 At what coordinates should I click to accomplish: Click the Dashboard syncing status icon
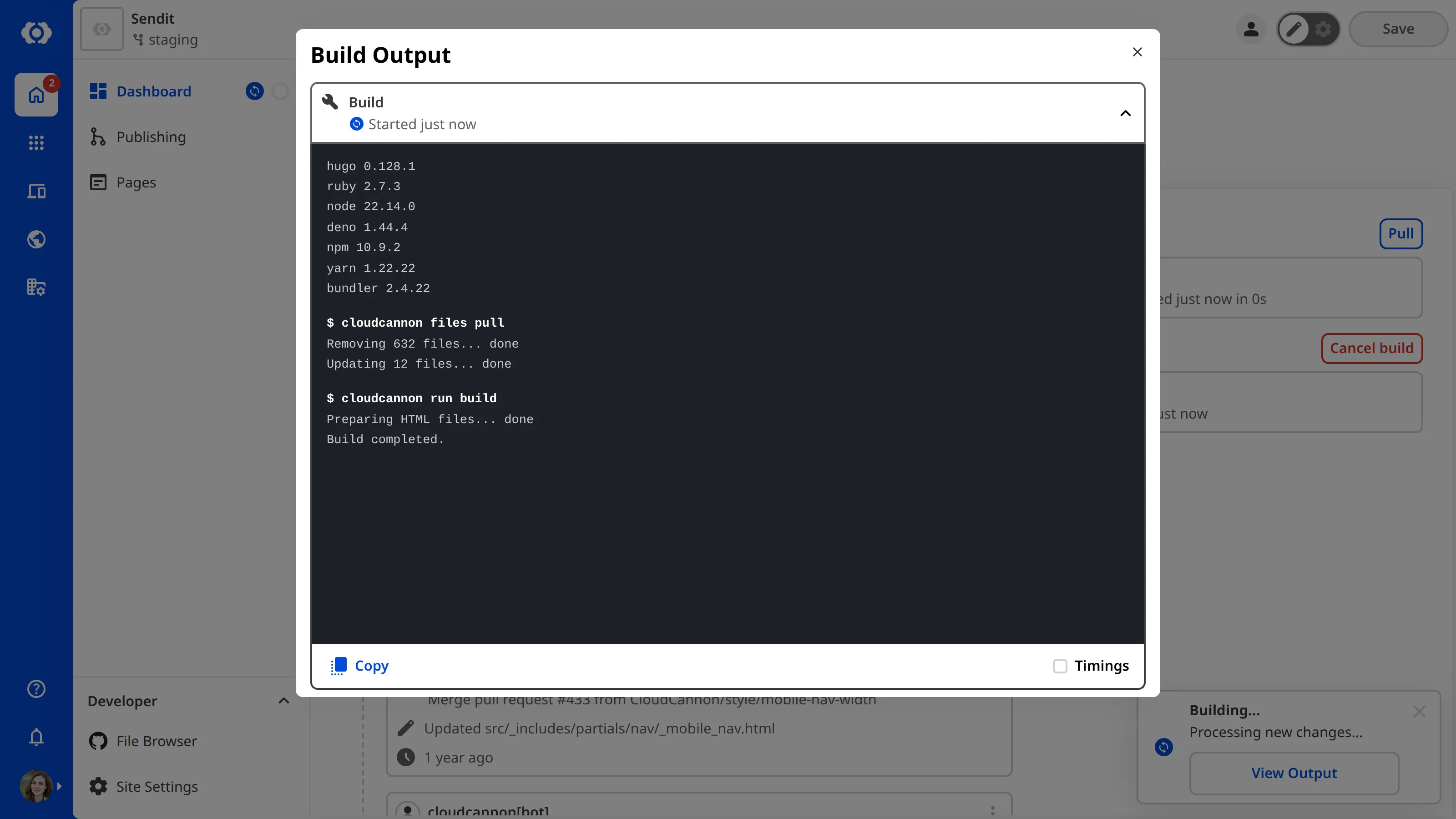[x=254, y=91]
